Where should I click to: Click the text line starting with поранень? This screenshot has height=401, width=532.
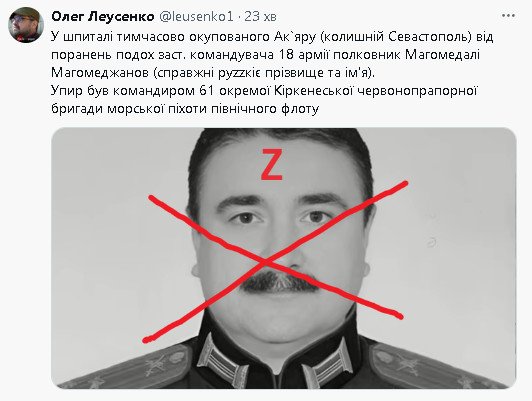[x=265, y=55]
